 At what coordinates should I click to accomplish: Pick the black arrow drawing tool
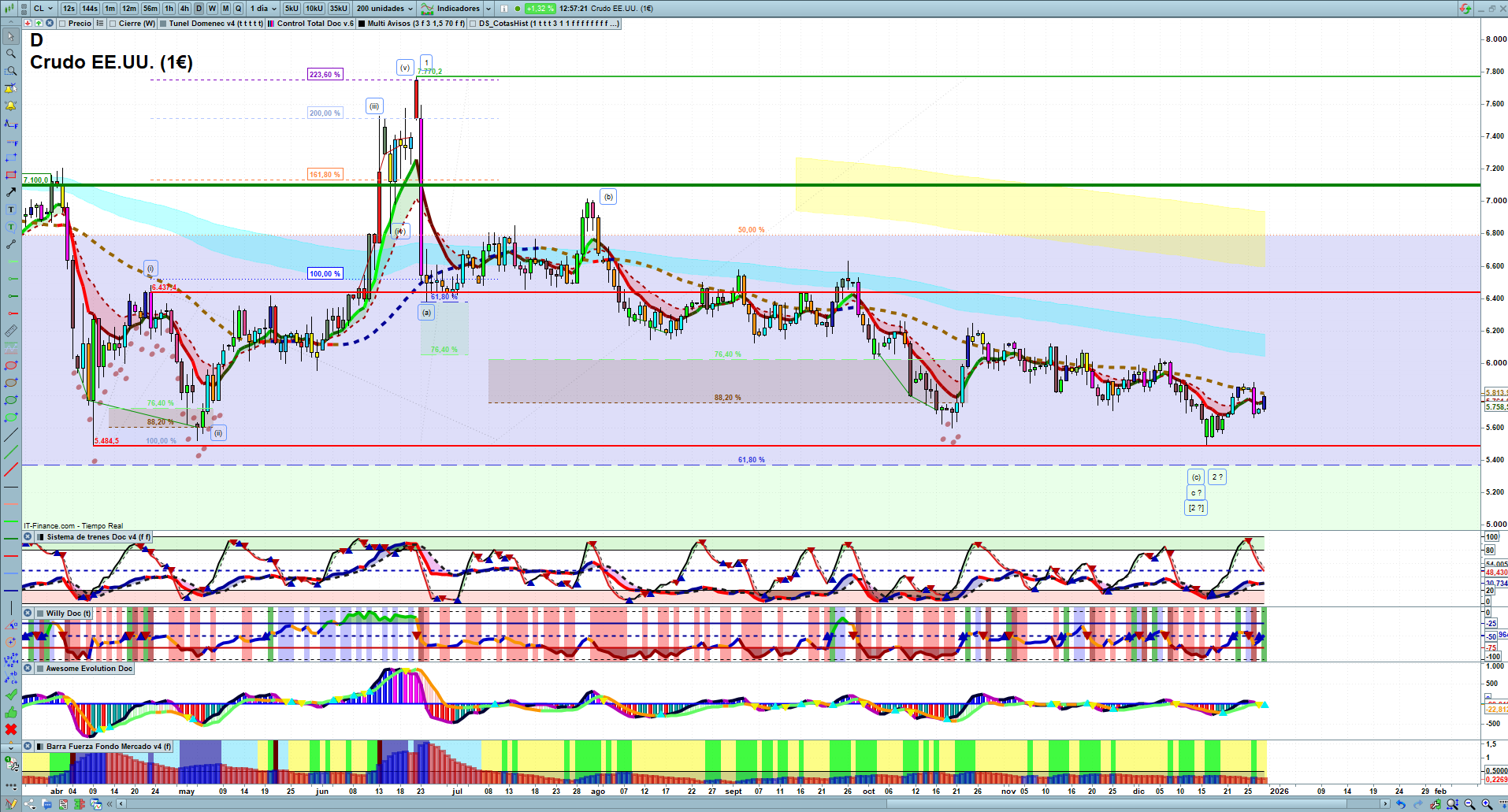11,192
